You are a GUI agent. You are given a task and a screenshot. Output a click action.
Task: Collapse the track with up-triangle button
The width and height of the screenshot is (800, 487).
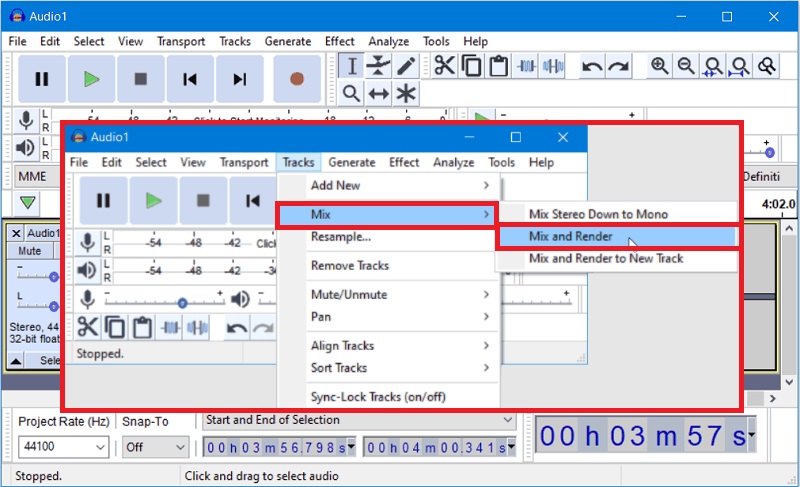click(x=16, y=361)
